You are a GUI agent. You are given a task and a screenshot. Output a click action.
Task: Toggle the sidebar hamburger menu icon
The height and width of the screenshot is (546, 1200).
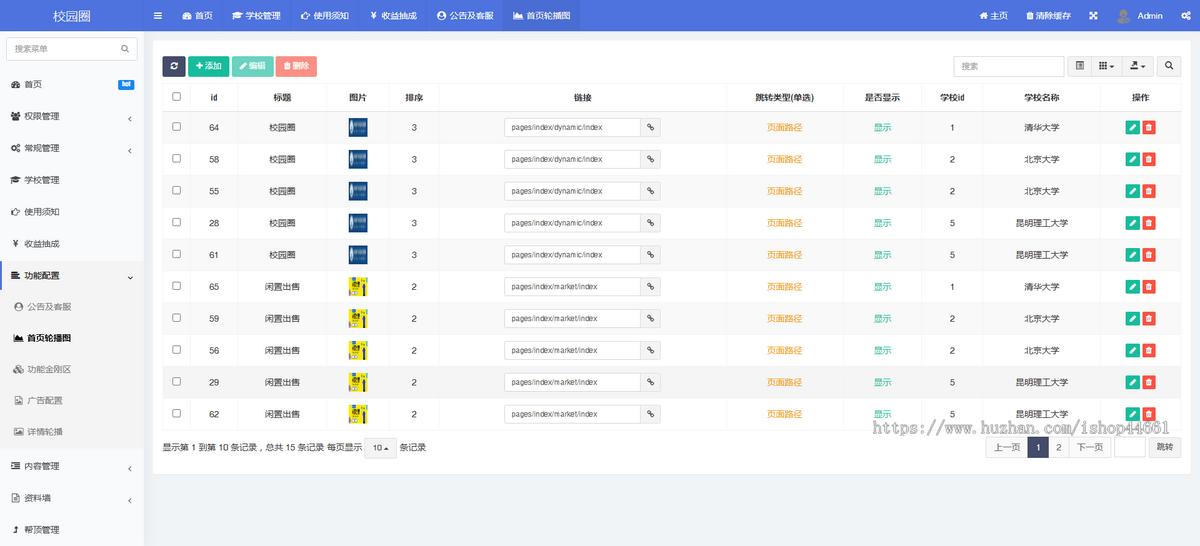158,16
